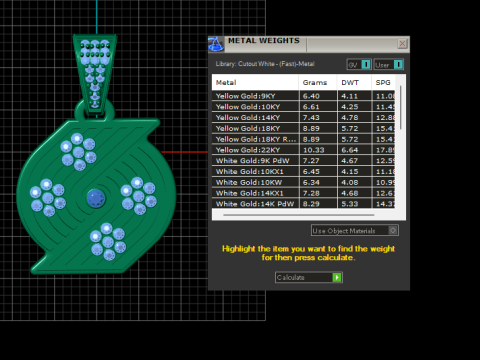
Task: Select the Yellow Gold:18KY row
Action: (303, 128)
